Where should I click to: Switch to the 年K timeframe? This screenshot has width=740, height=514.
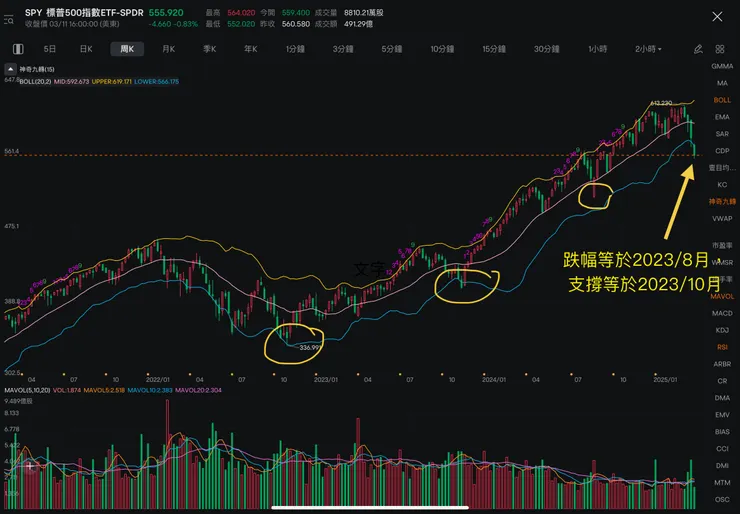(x=251, y=49)
